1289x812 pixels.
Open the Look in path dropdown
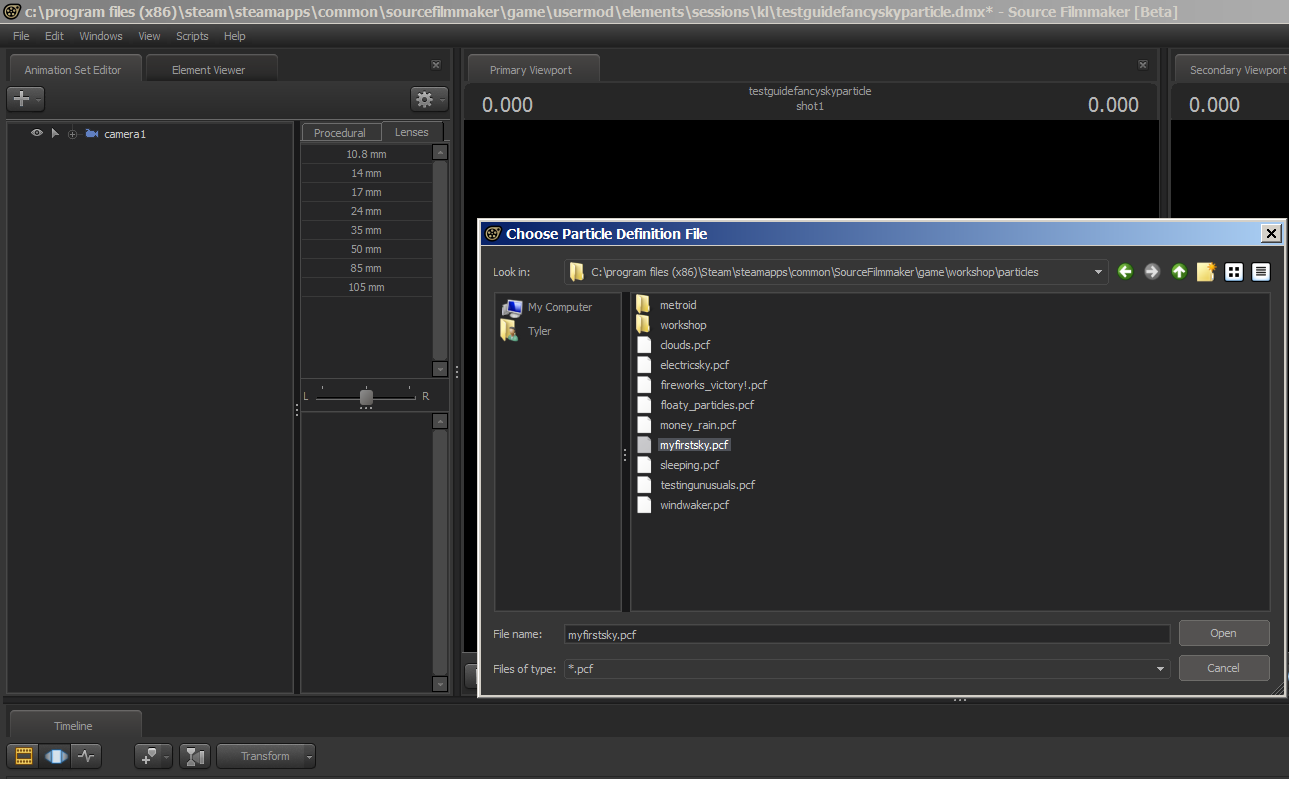[1098, 271]
